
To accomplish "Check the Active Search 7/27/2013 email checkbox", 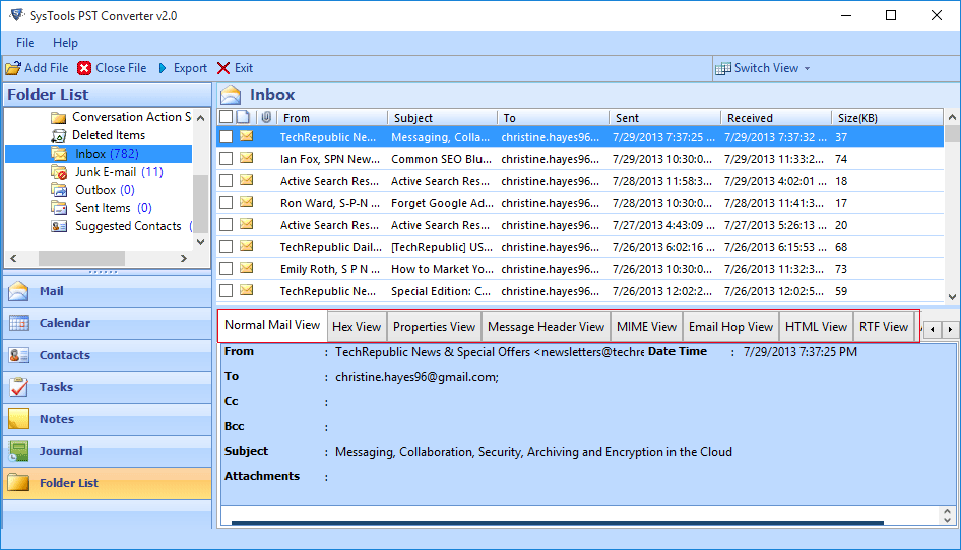I will tap(226, 225).
